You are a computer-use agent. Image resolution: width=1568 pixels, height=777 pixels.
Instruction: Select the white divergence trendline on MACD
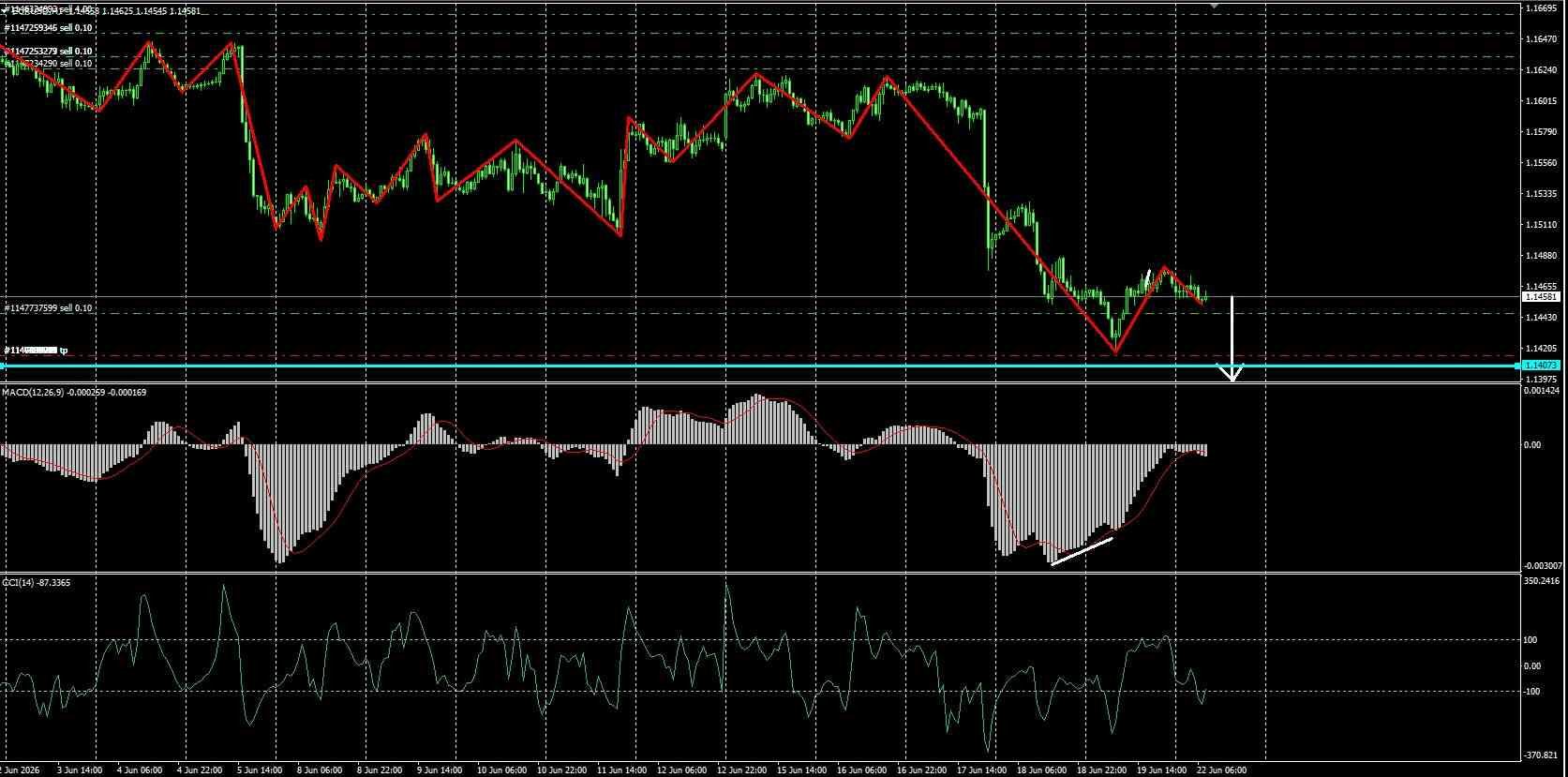(x=1083, y=551)
